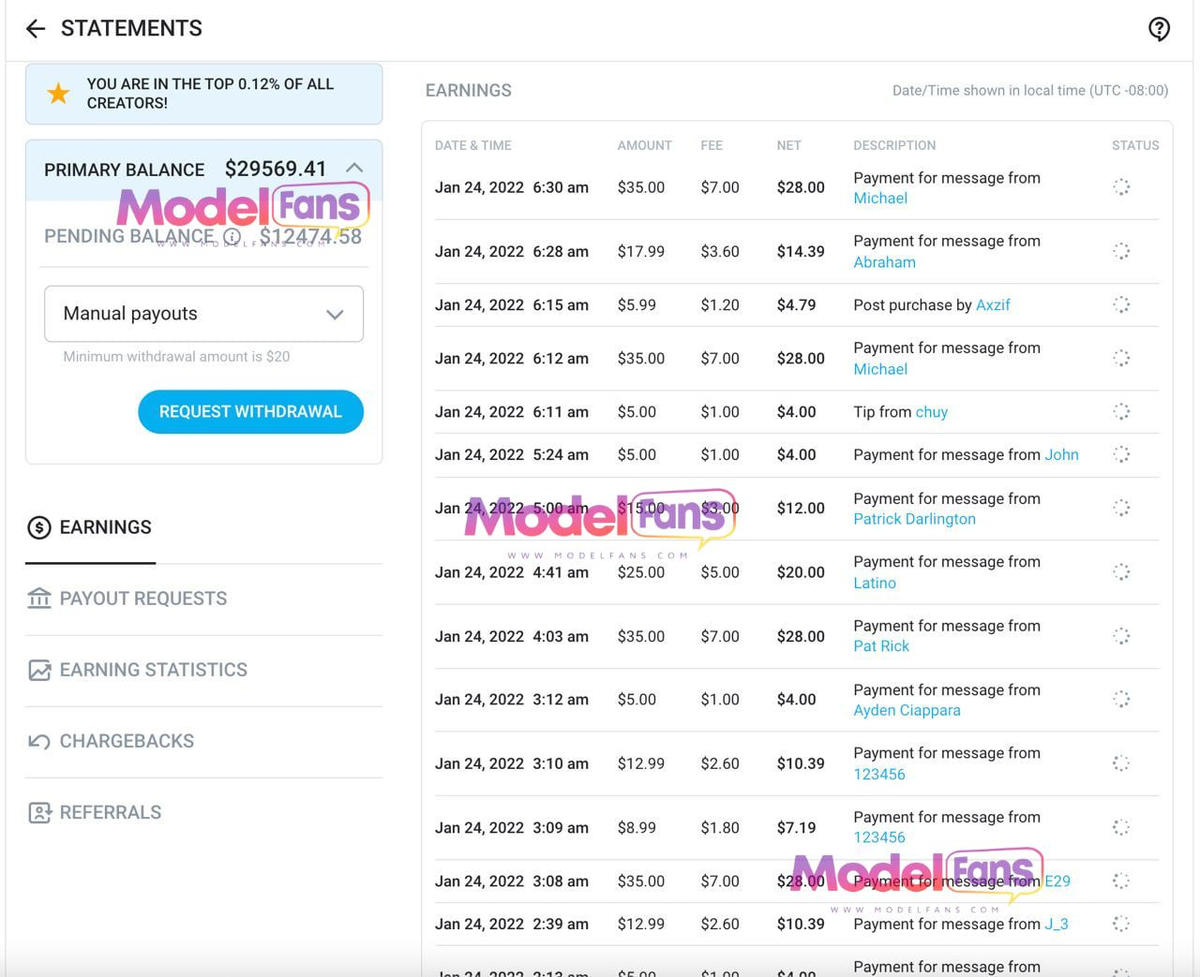Click the Axzif post purchase link
The width and height of the screenshot is (1200, 977).
tap(993, 305)
